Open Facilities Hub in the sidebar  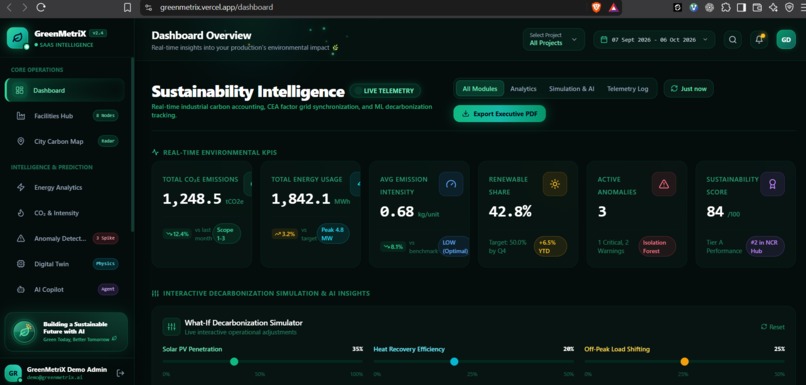point(64,116)
